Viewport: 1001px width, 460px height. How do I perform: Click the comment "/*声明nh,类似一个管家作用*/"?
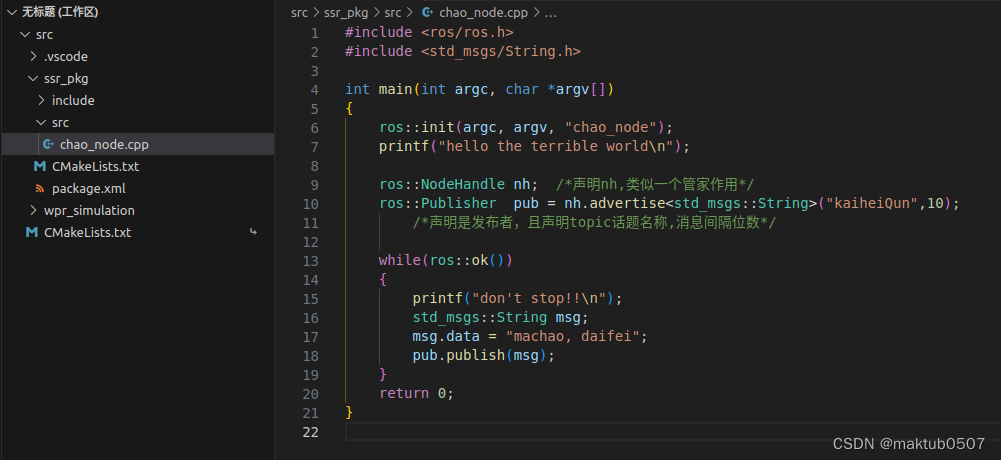point(655,184)
